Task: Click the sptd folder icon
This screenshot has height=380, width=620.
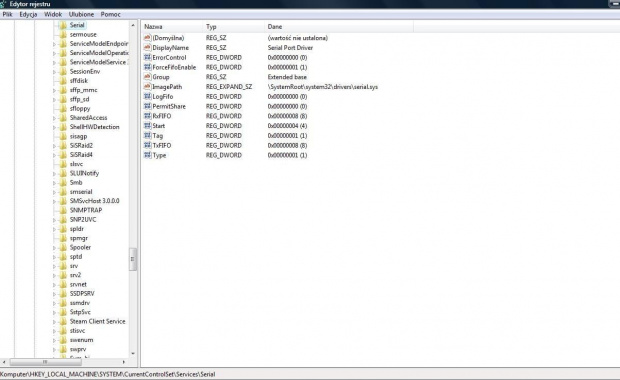Action: 63,256
